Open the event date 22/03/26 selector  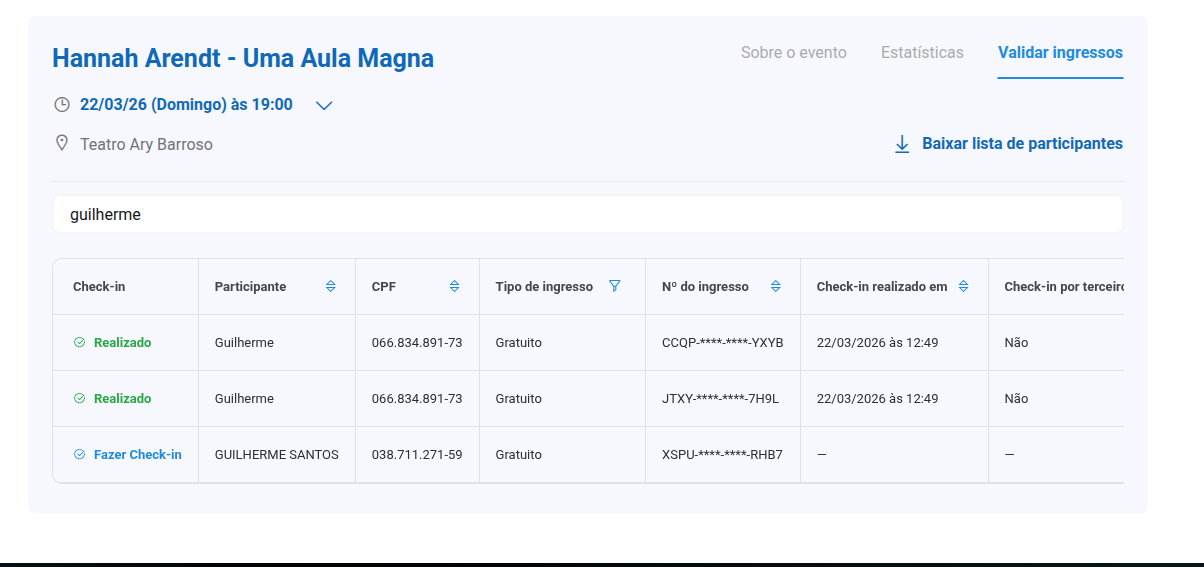click(x=186, y=105)
